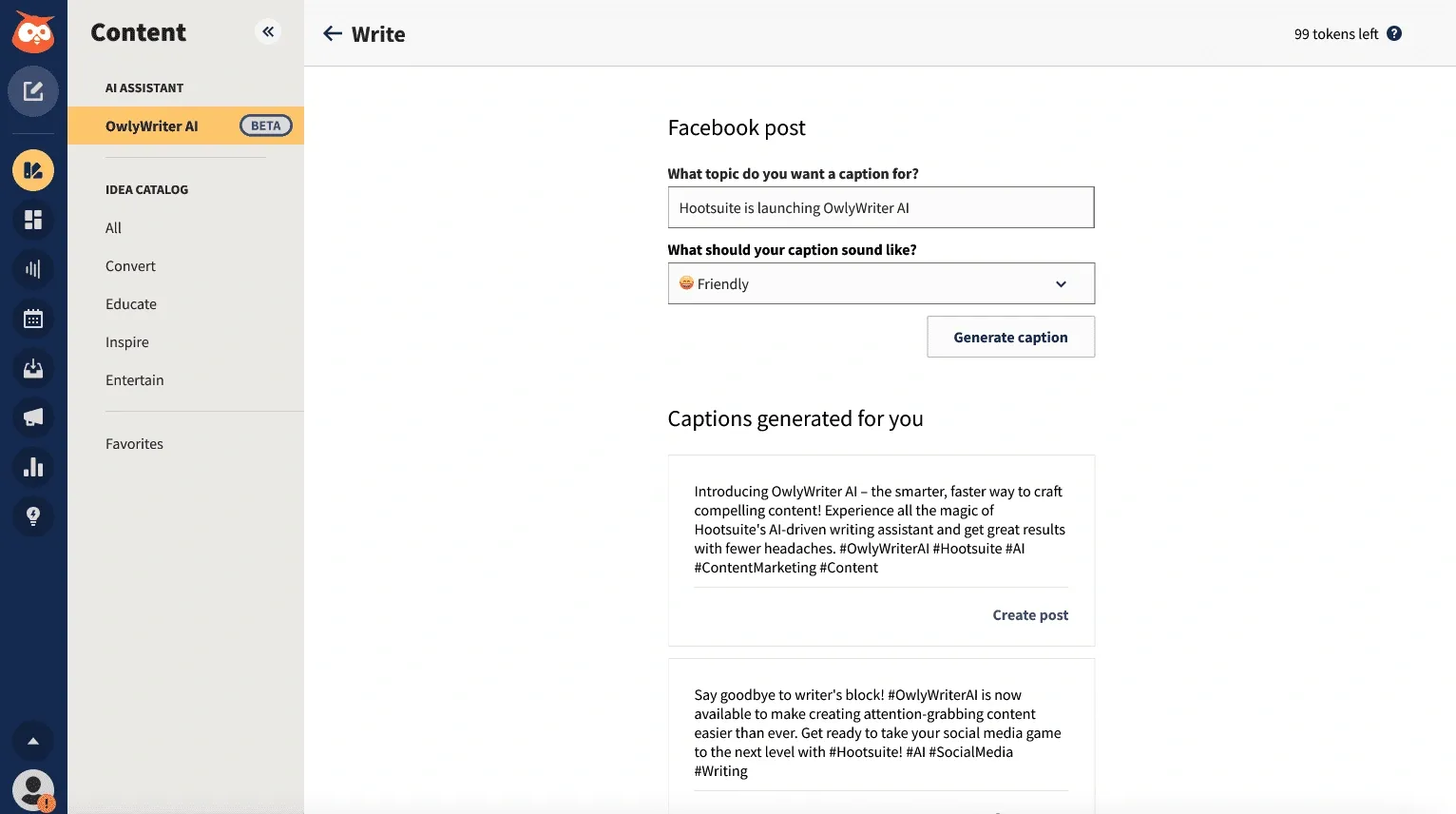Open the caption tone dropdown set to Friendly
The width and height of the screenshot is (1456, 814).
point(880,283)
